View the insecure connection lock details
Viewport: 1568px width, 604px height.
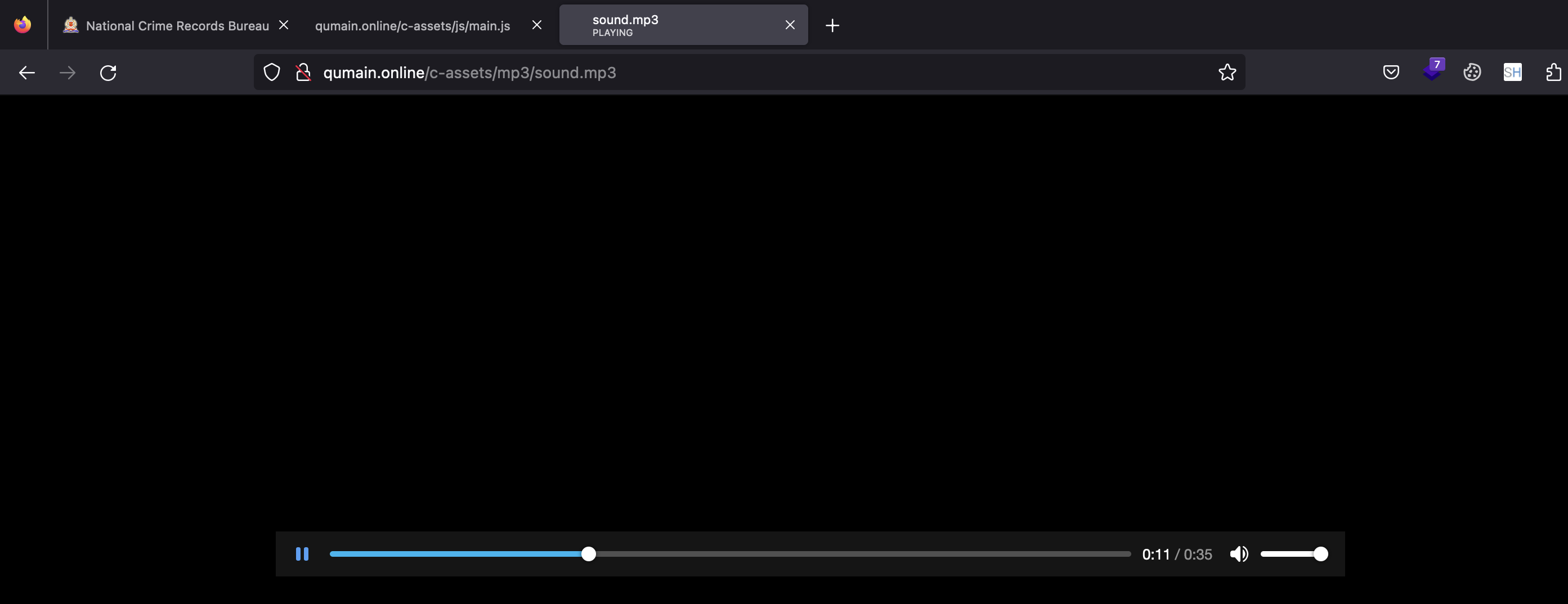(303, 73)
